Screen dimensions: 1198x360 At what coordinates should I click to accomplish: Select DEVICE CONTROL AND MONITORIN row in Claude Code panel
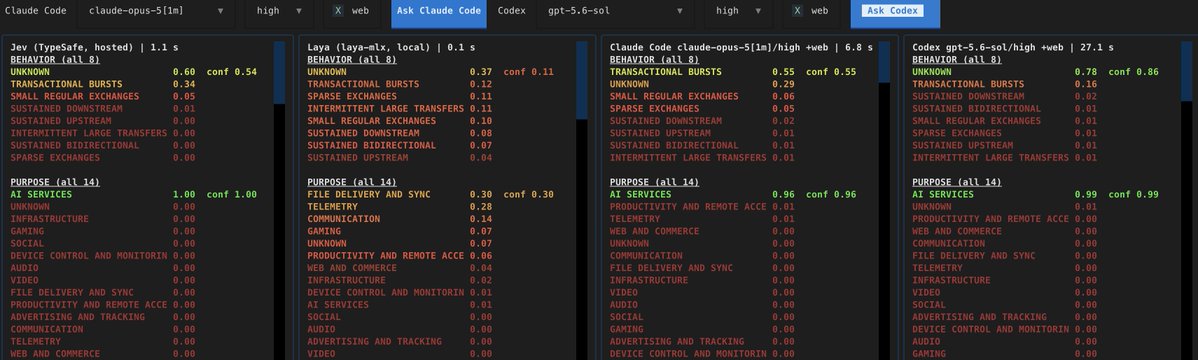point(702,353)
